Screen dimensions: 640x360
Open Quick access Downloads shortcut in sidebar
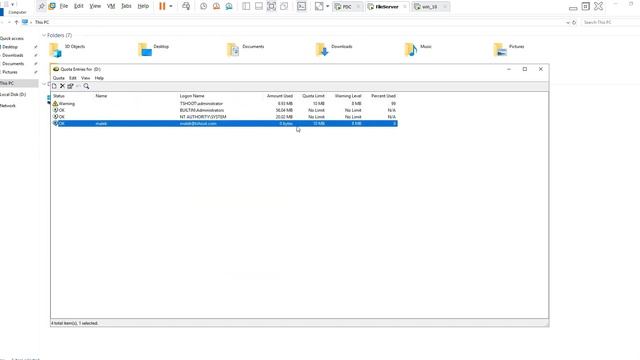(13, 55)
